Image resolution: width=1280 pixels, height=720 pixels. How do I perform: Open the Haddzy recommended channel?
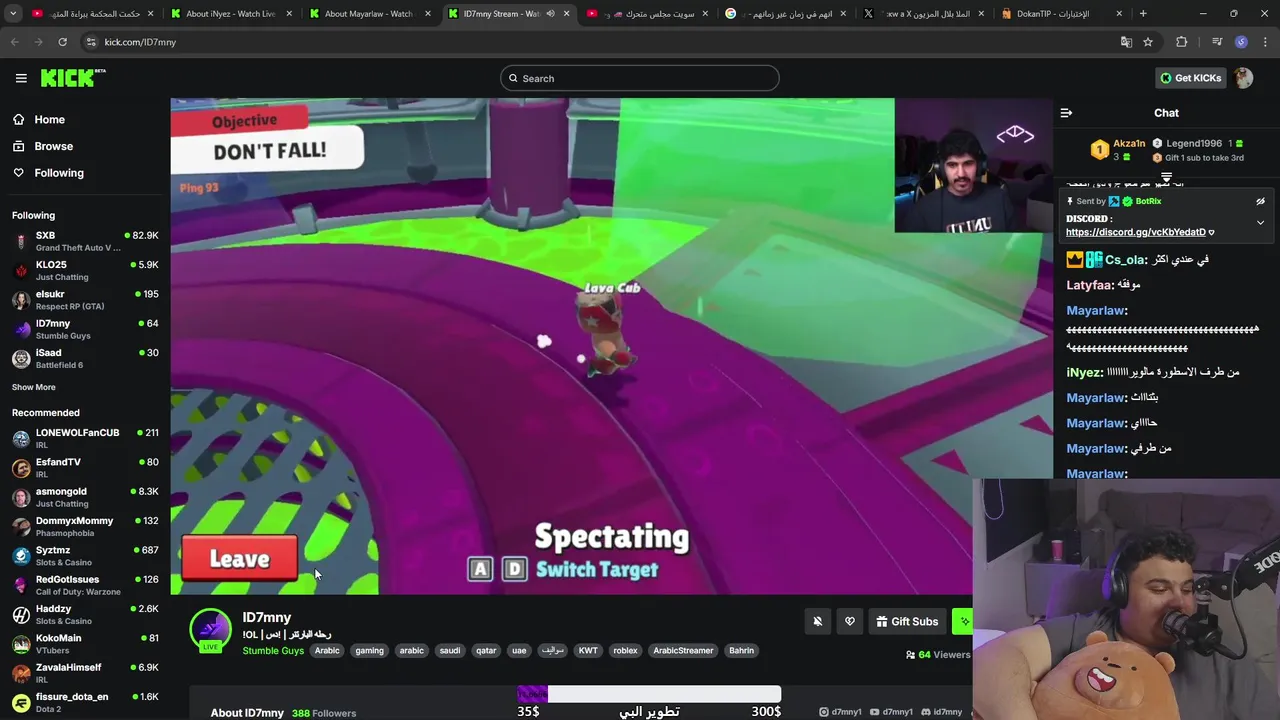pos(85,614)
